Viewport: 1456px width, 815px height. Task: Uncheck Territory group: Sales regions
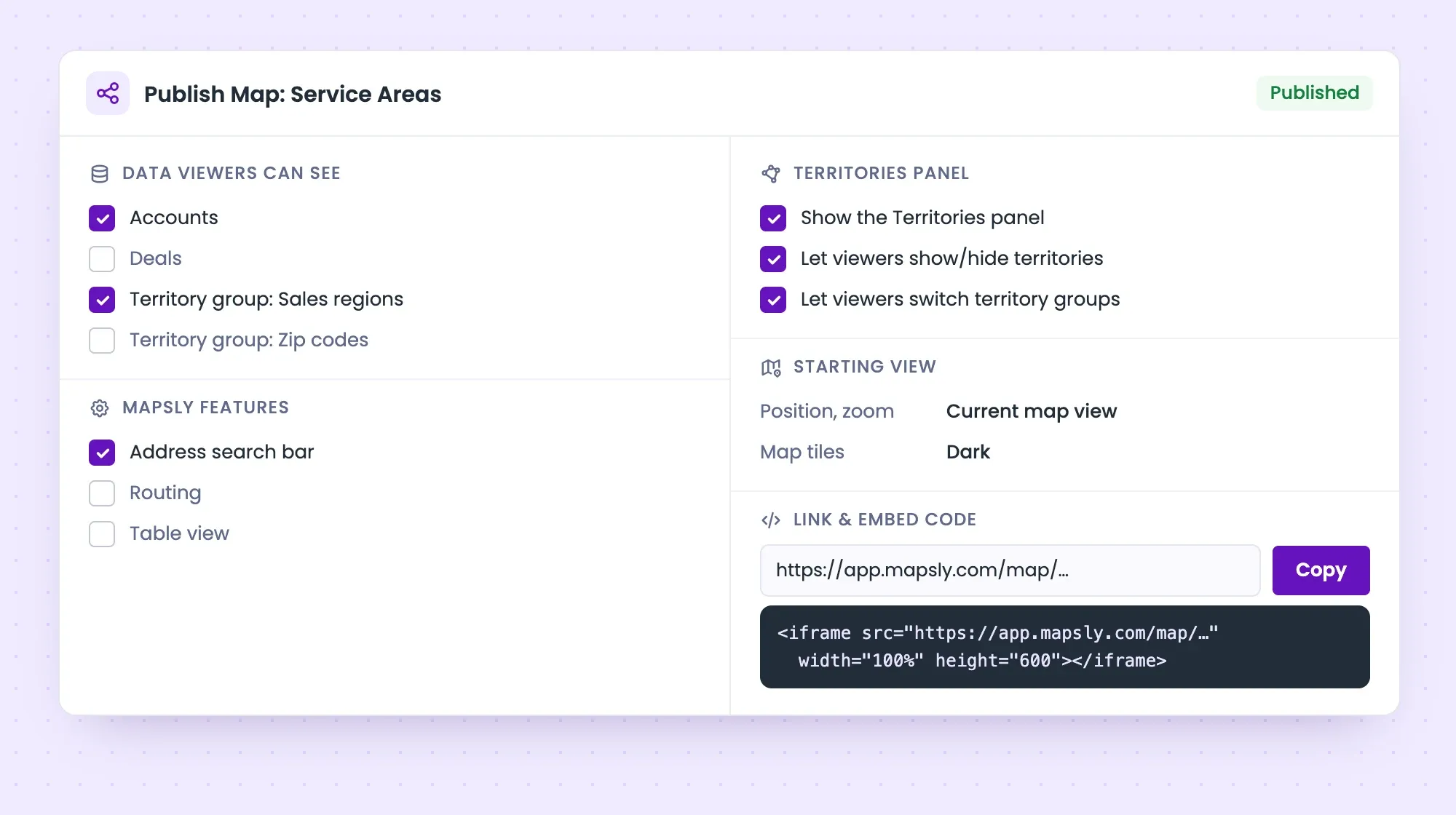[102, 300]
